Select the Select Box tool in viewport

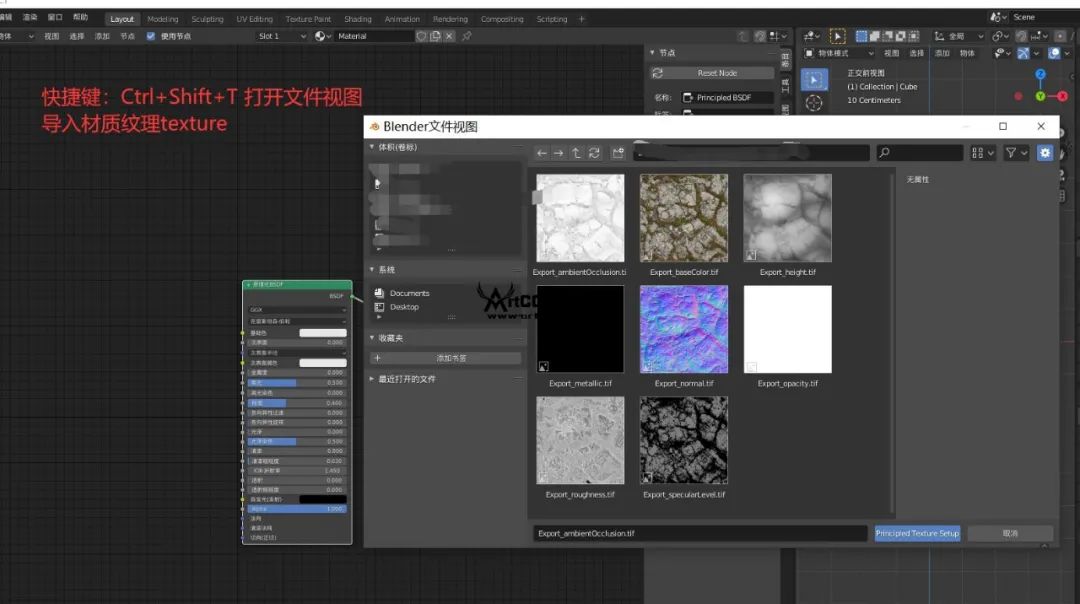(x=813, y=81)
